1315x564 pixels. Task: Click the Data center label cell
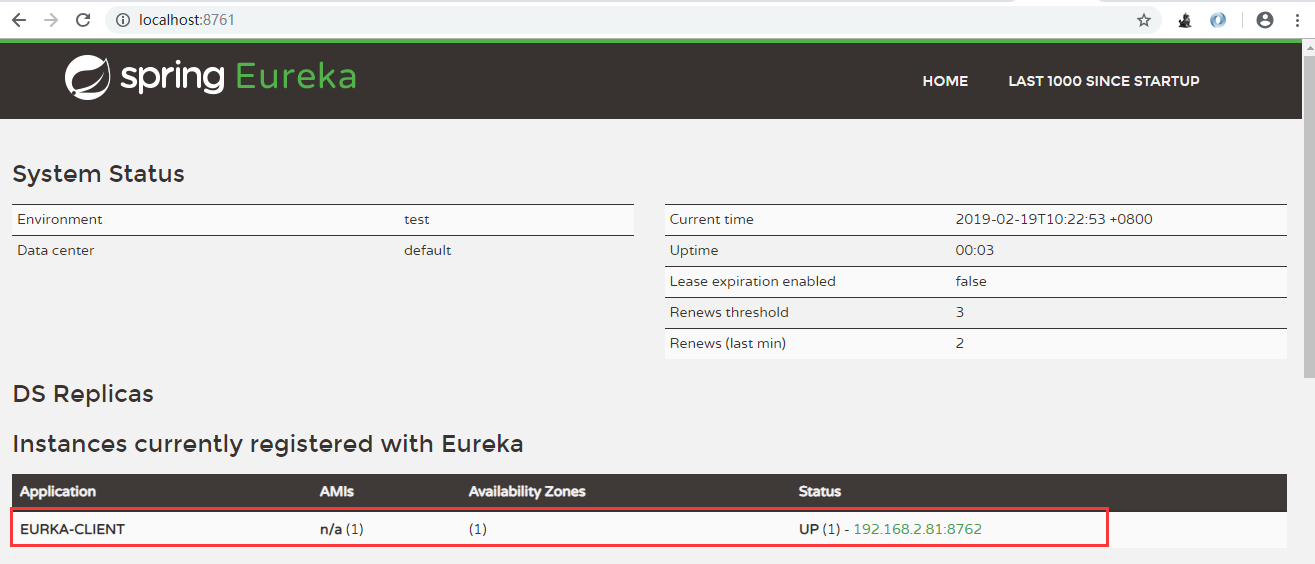56,250
